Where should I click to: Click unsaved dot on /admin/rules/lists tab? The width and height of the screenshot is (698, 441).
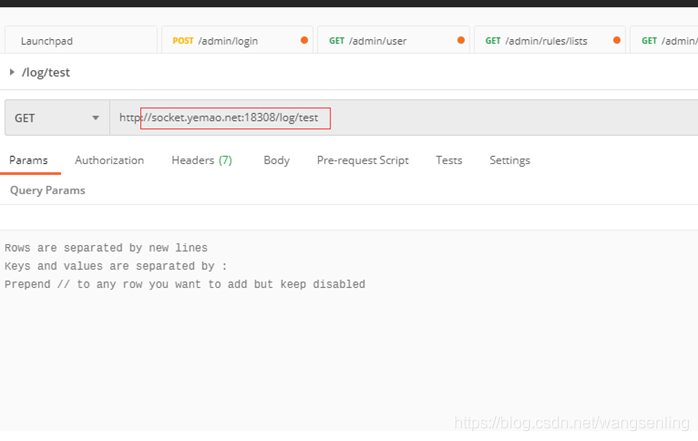point(617,40)
